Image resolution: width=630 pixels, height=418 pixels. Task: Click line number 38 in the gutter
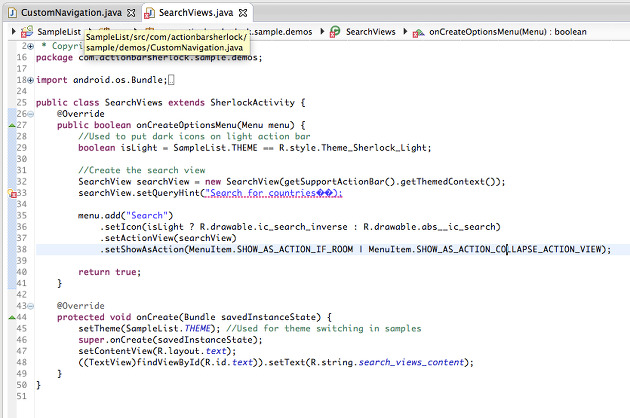(x=22, y=250)
